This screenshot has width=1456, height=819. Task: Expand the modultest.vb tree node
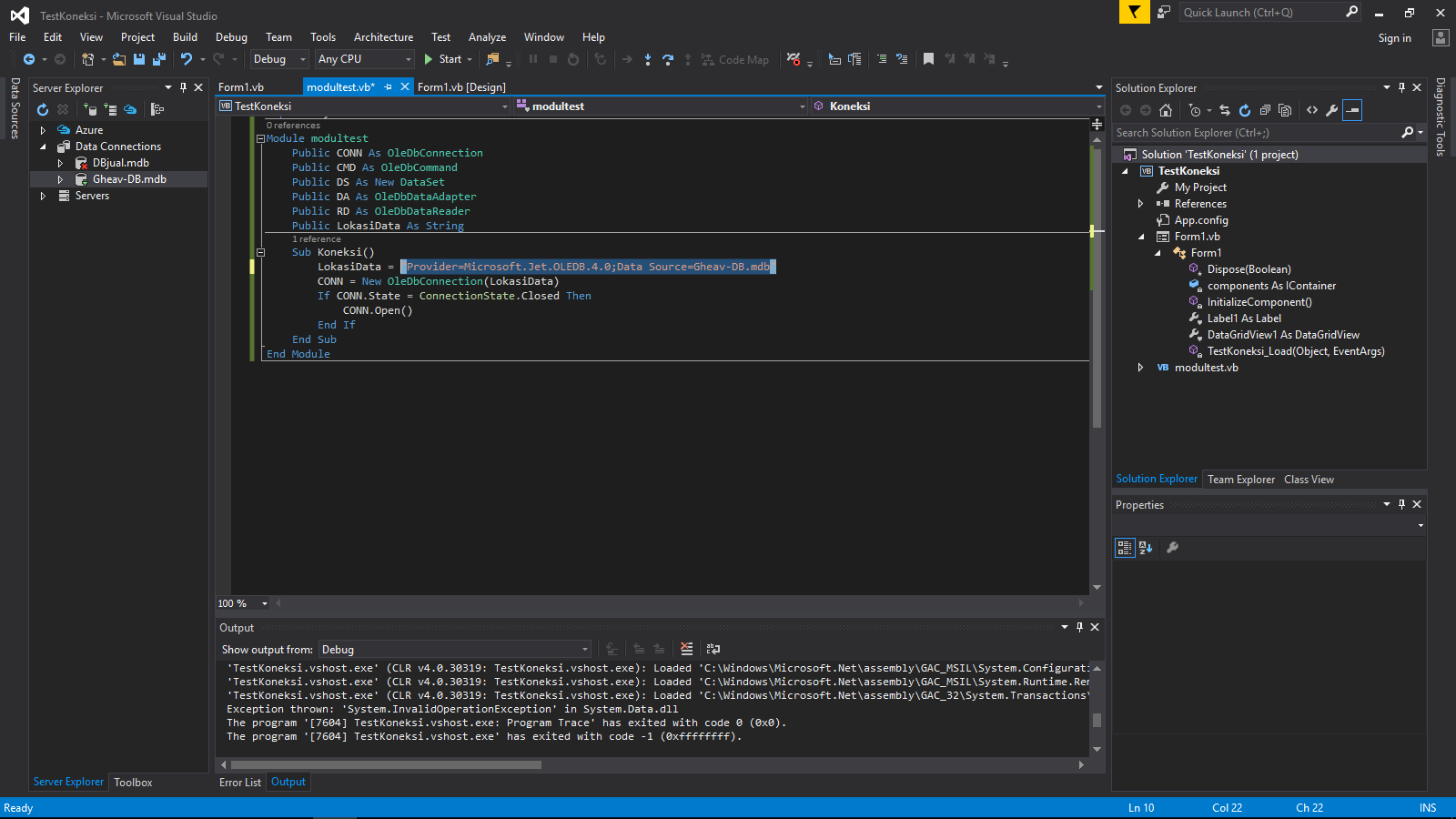[x=1140, y=368]
